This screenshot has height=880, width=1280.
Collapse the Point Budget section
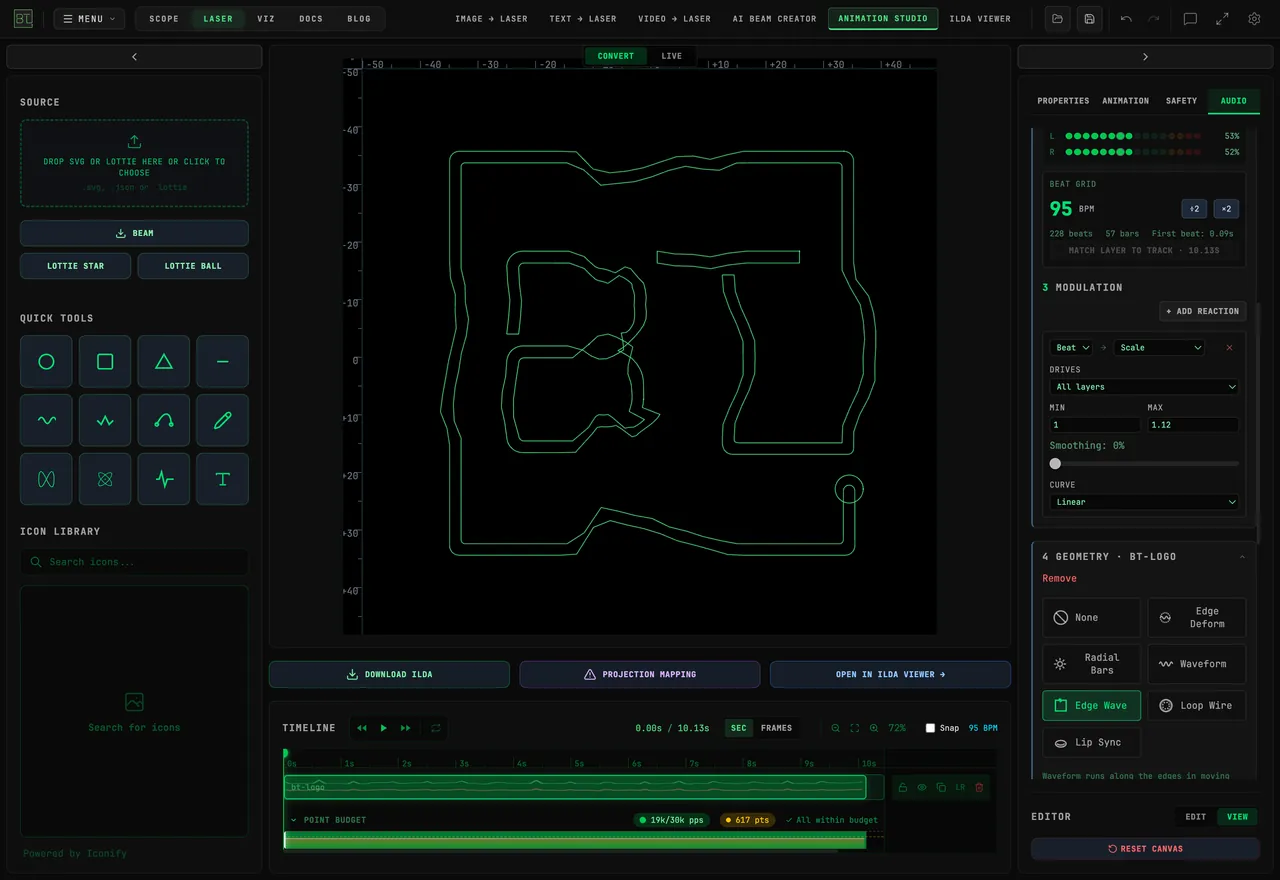point(294,820)
